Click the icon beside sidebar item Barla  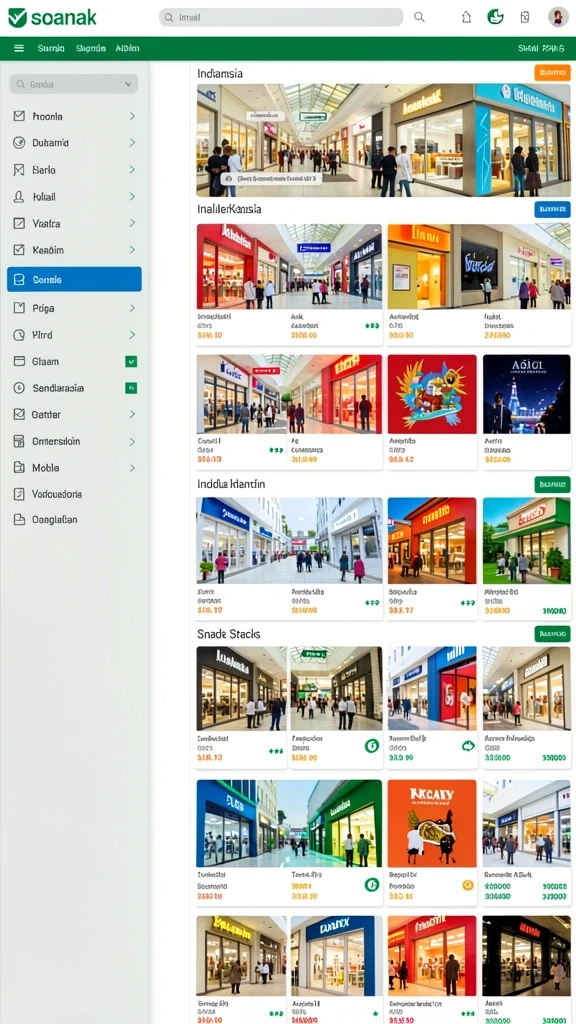[19, 170]
